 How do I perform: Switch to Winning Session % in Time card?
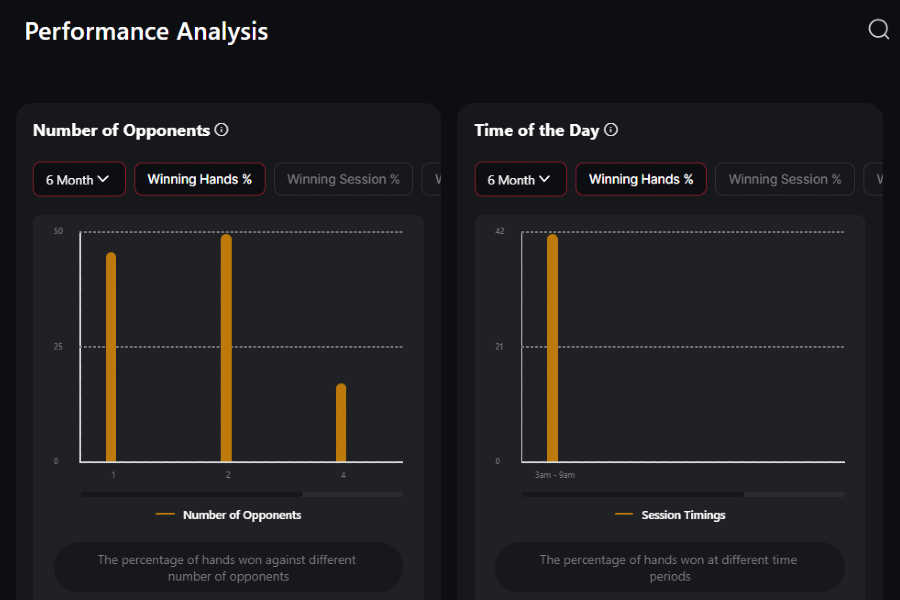click(785, 180)
